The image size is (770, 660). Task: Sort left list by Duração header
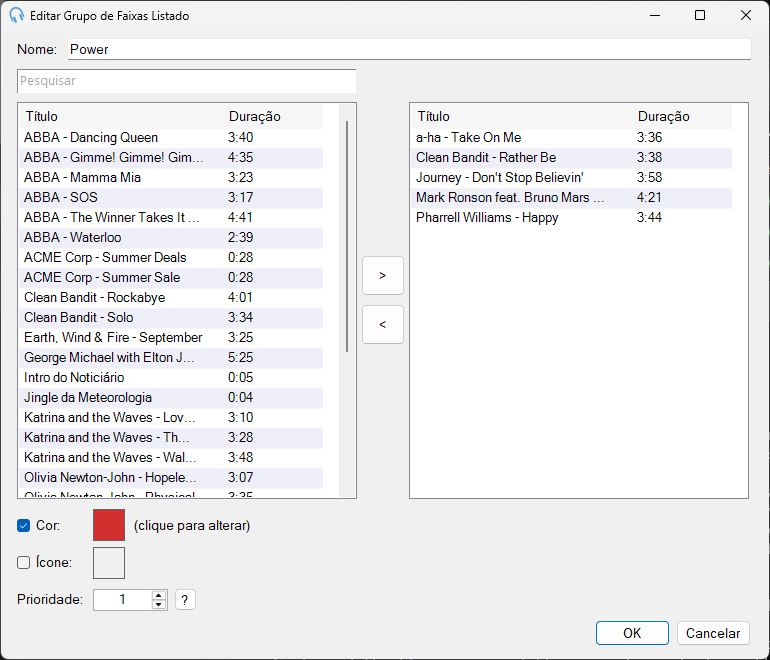click(x=274, y=116)
